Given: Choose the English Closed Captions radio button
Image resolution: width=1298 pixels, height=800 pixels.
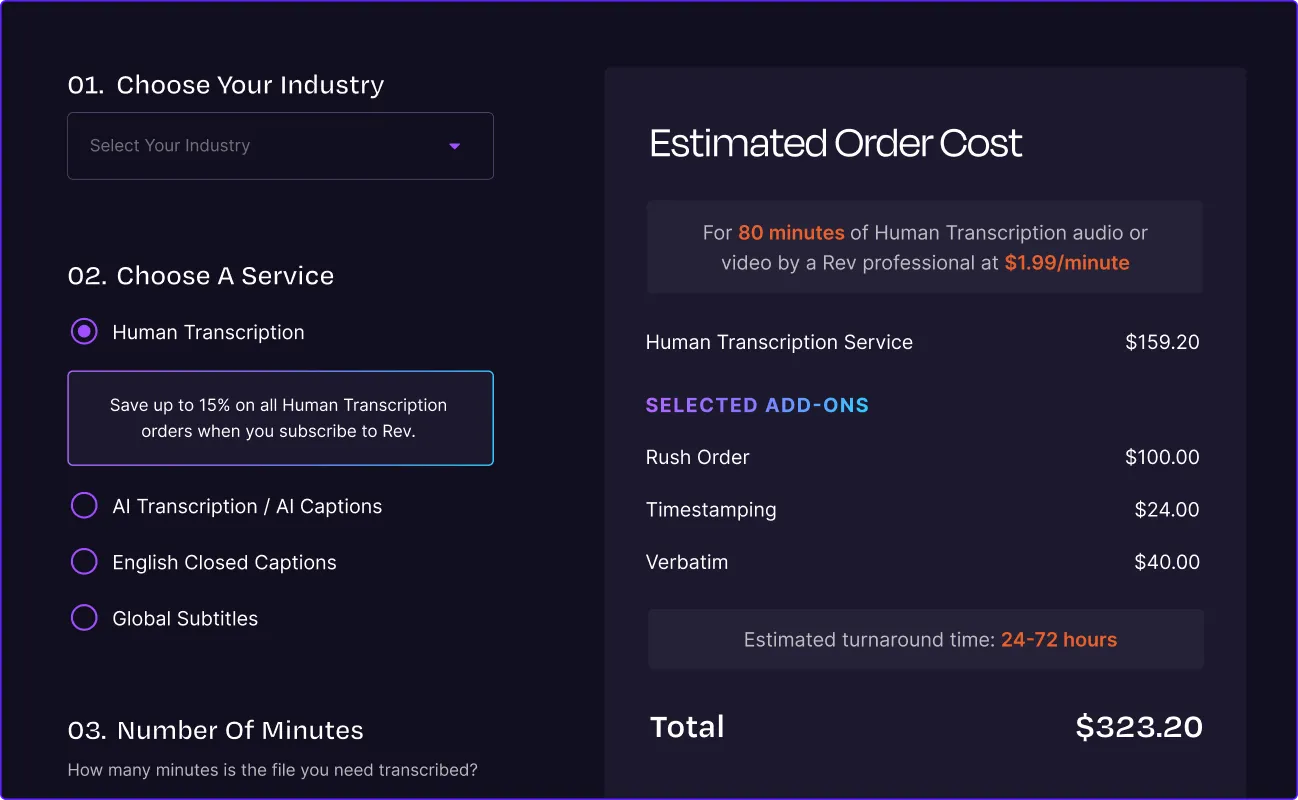Looking at the screenshot, I should (84, 562).
